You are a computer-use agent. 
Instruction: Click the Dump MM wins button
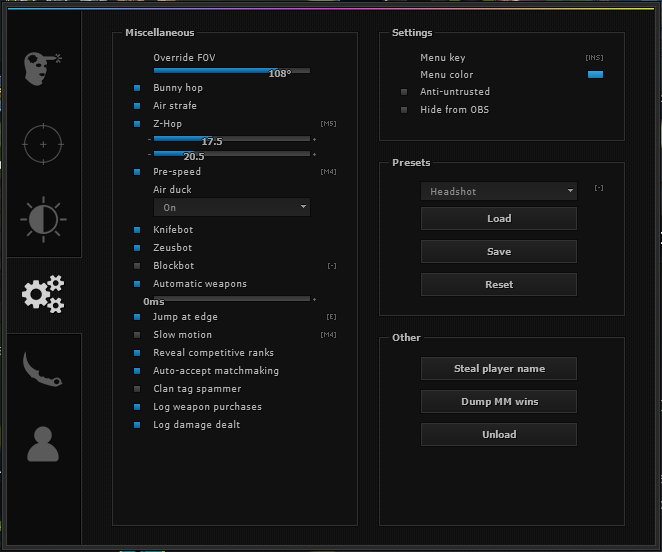498,402
